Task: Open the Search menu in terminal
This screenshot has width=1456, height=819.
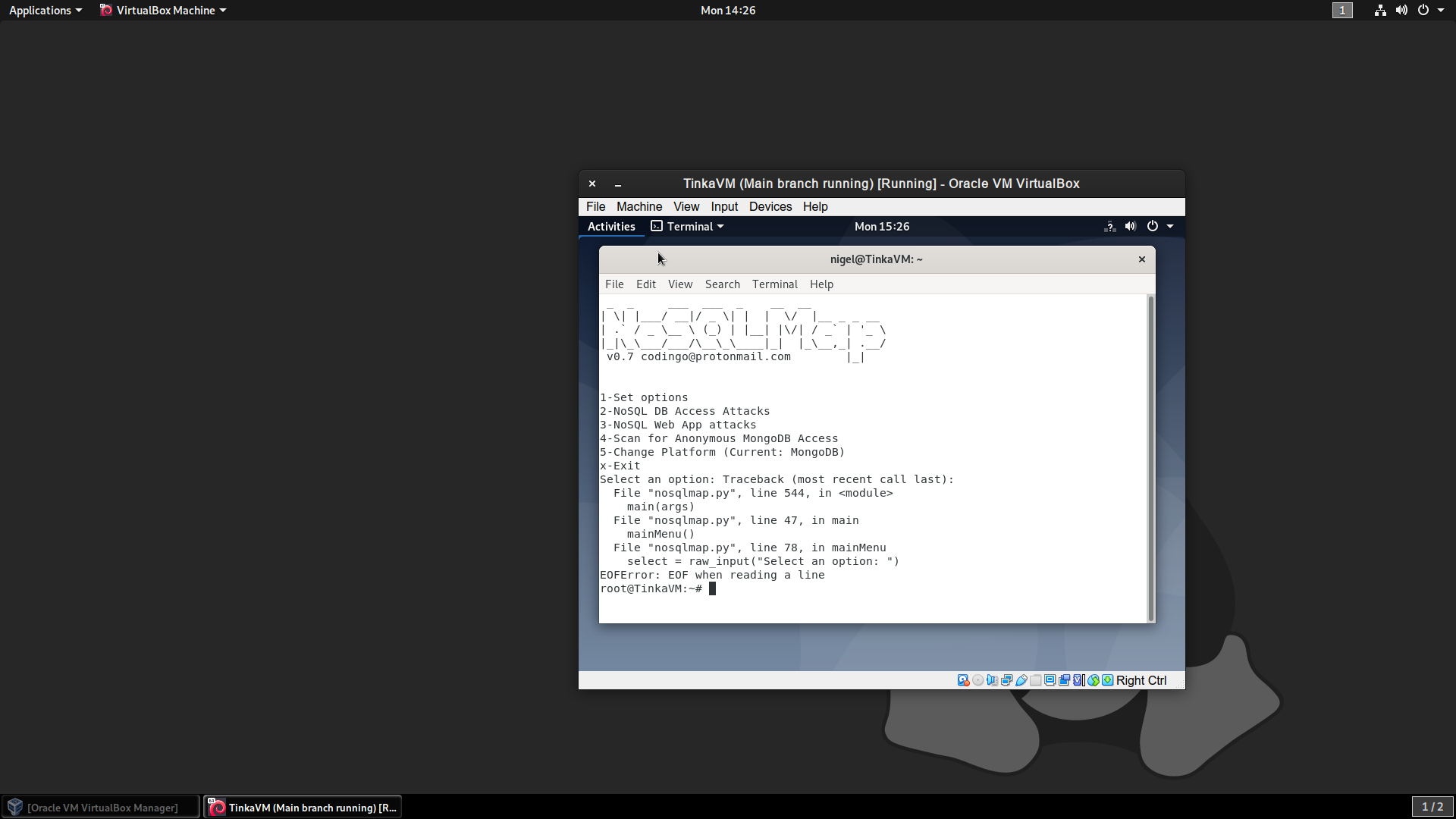Action: 722,284
